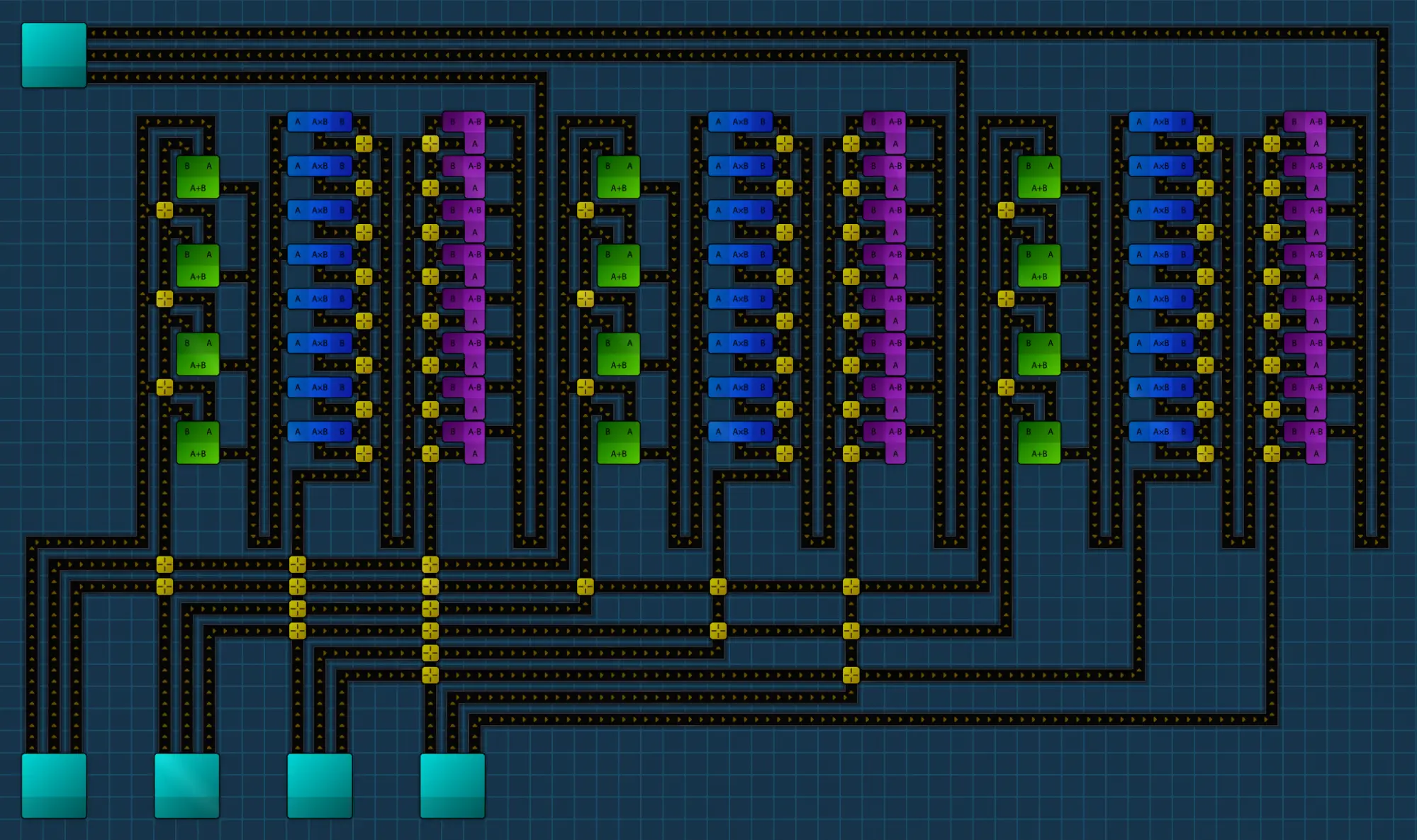Click bottom green A+B adder in middle column

(619, 442)
